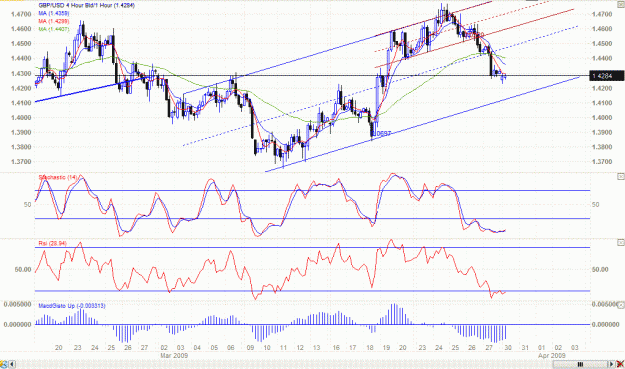Click MacdGisto 0.000000 label on left axis
The image size is (625, 369).
pos(17,324)
